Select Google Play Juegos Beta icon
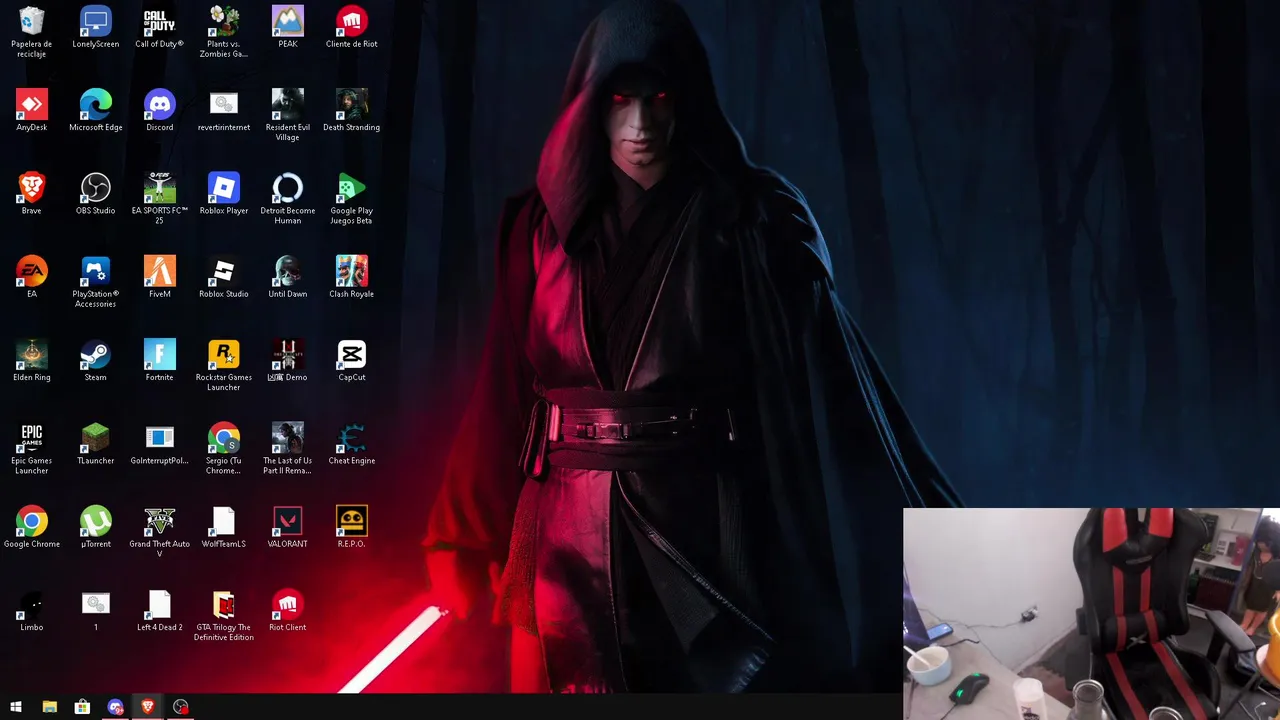 point(351,187)
